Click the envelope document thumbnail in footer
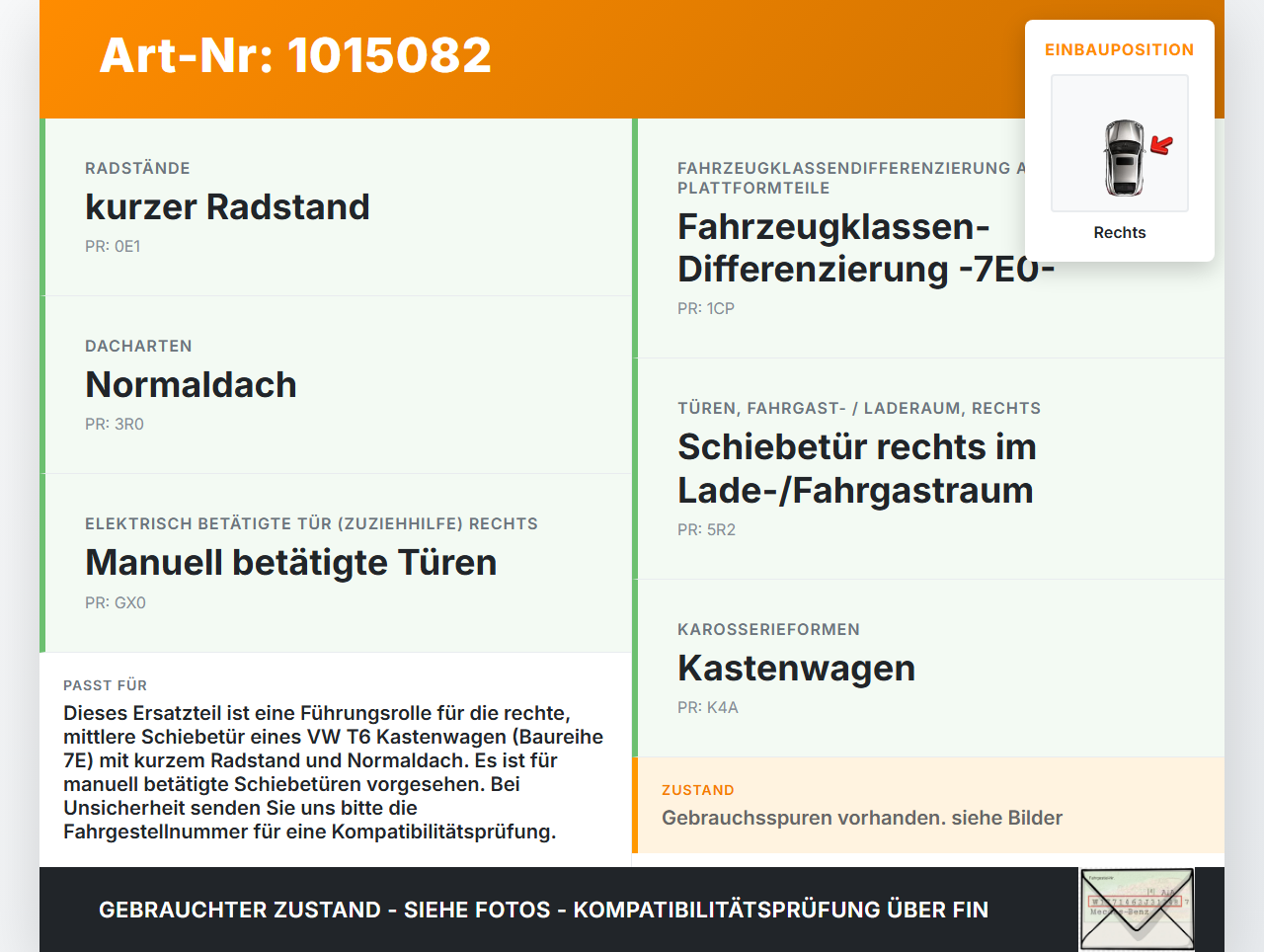The width and height of the screenshot is (1264, 952). tap(1138, 910)
